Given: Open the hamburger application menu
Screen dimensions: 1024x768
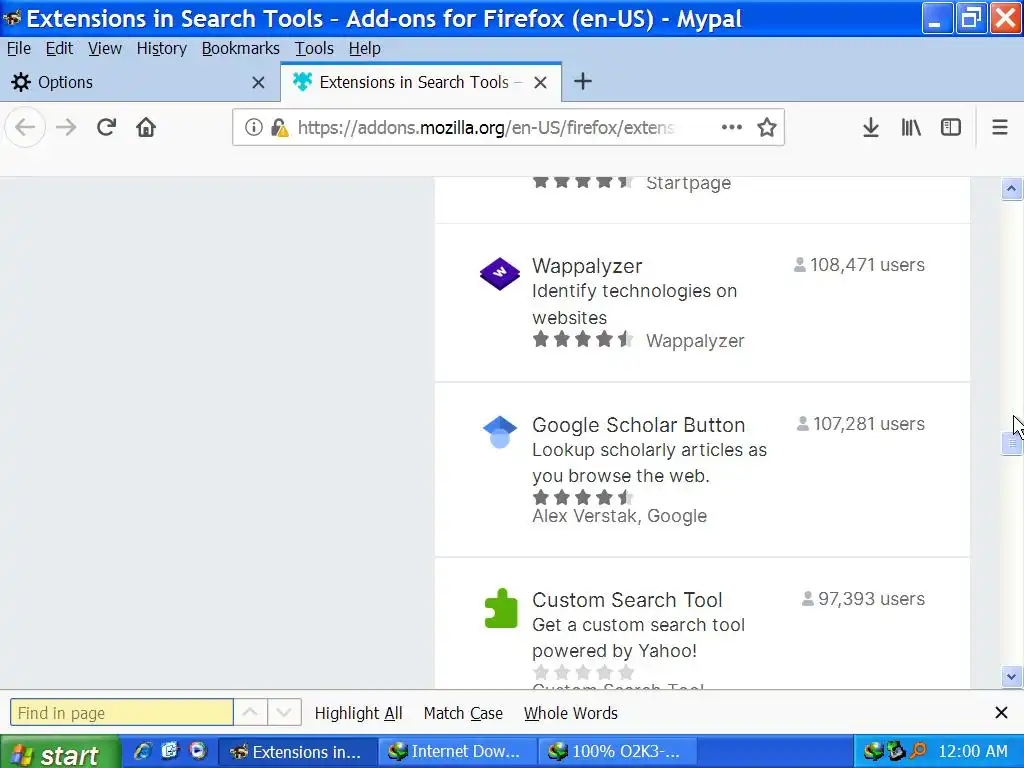Looking at the screenshot, I should 999,127.
